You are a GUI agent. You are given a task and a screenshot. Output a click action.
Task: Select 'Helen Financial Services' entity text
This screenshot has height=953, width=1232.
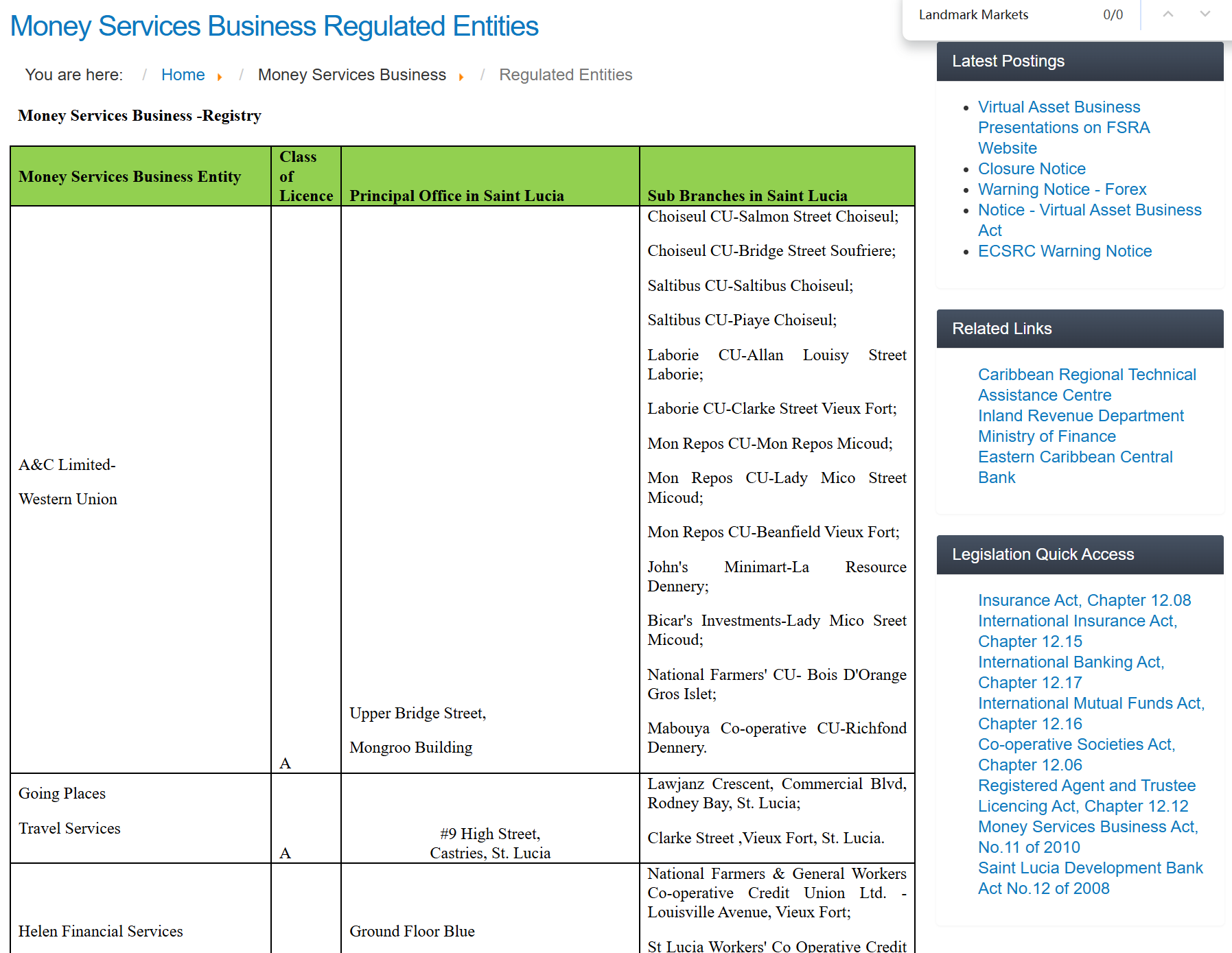pyautogui.click(x=100, y=931)
